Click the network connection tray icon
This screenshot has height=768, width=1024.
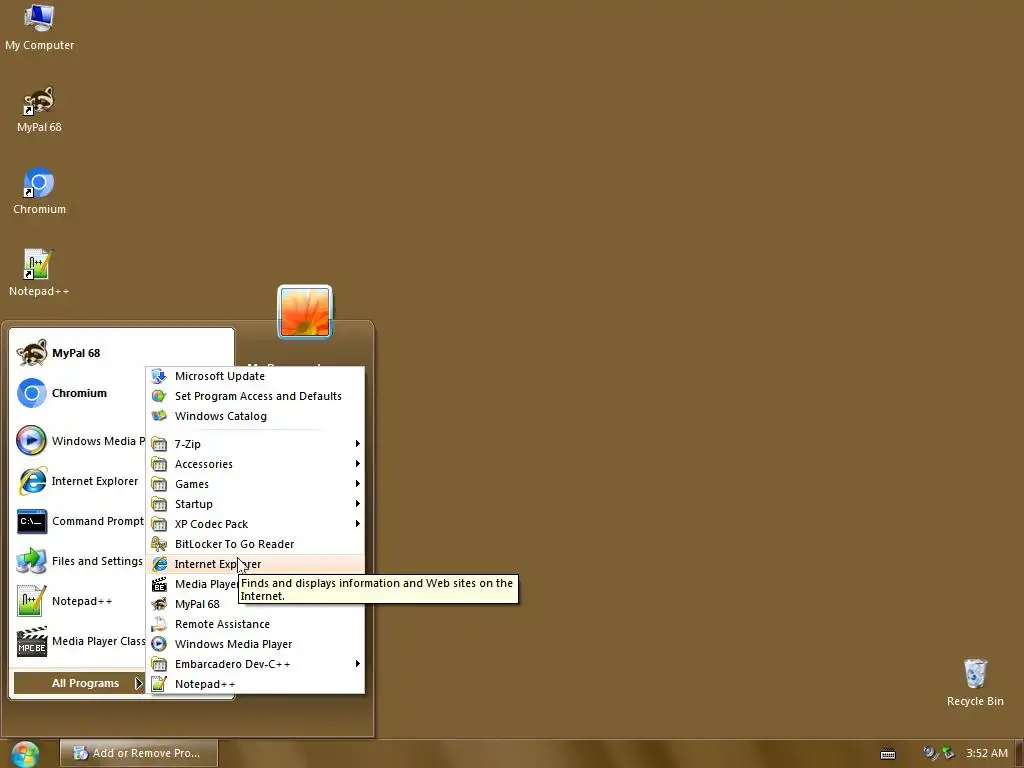pyautogui.click(x=929, y=753)
